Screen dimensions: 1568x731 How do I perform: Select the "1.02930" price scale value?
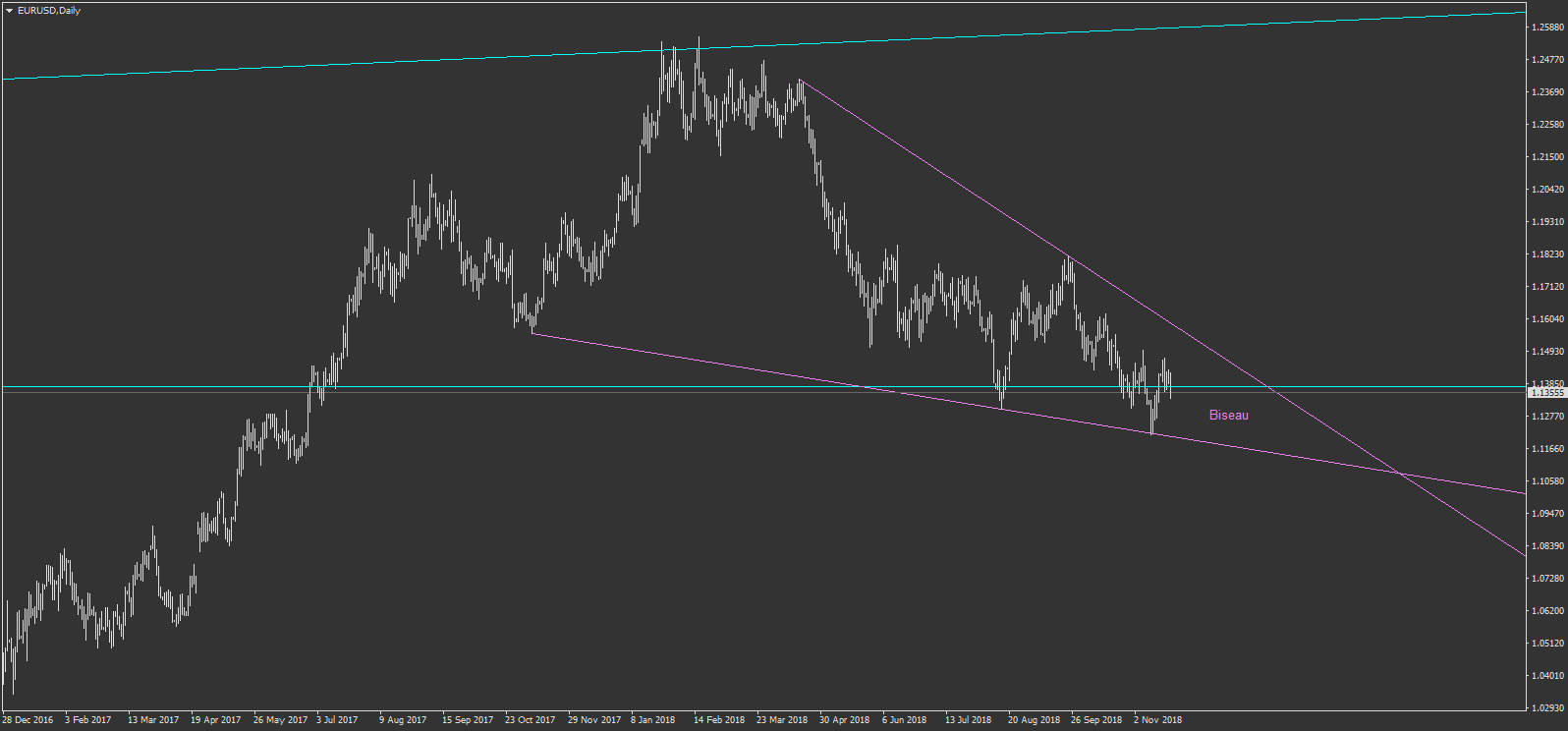click(x=1547, y=708)
